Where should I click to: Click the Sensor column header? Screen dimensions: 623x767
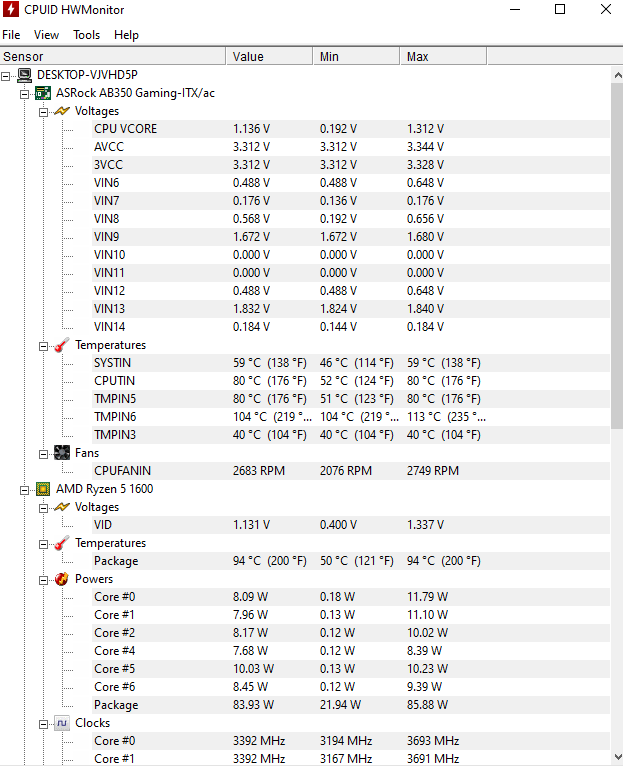pyautogui.click(x=113, y=56)
